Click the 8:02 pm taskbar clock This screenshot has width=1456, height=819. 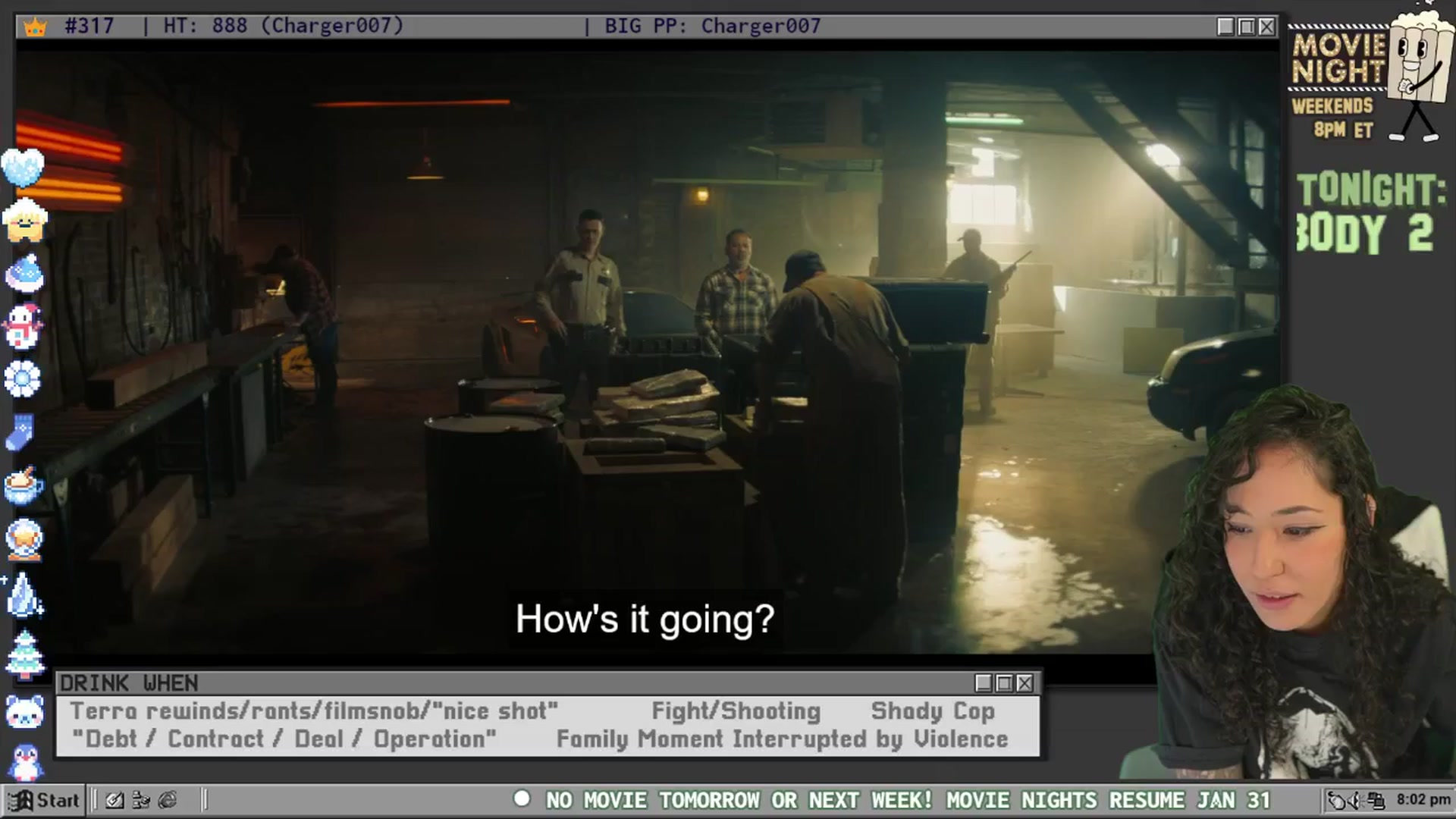[x=1423, y=800]
